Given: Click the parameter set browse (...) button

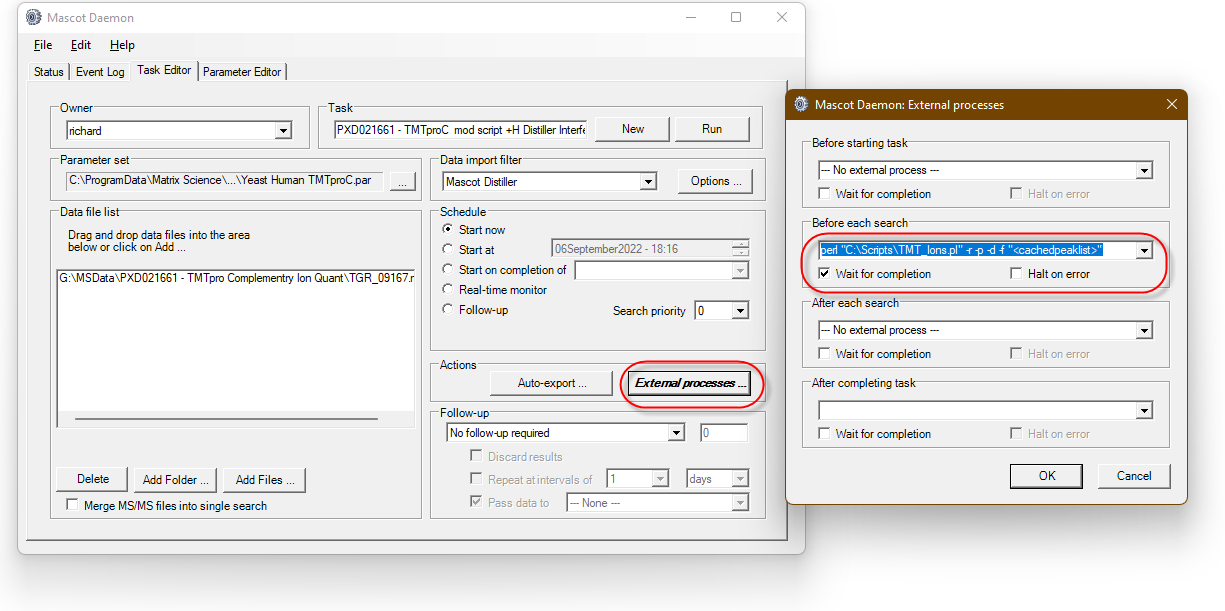Looking at the screenshot, I should [402, 181].
